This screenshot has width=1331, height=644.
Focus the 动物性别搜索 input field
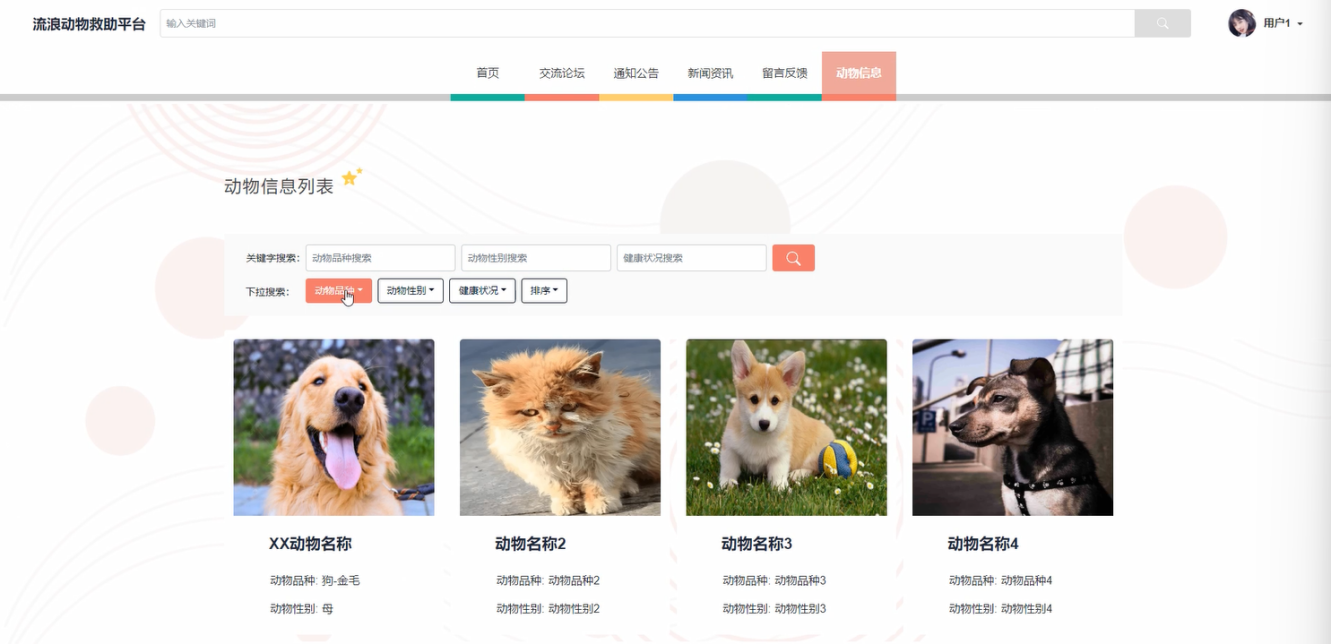(x=536, y=258)
